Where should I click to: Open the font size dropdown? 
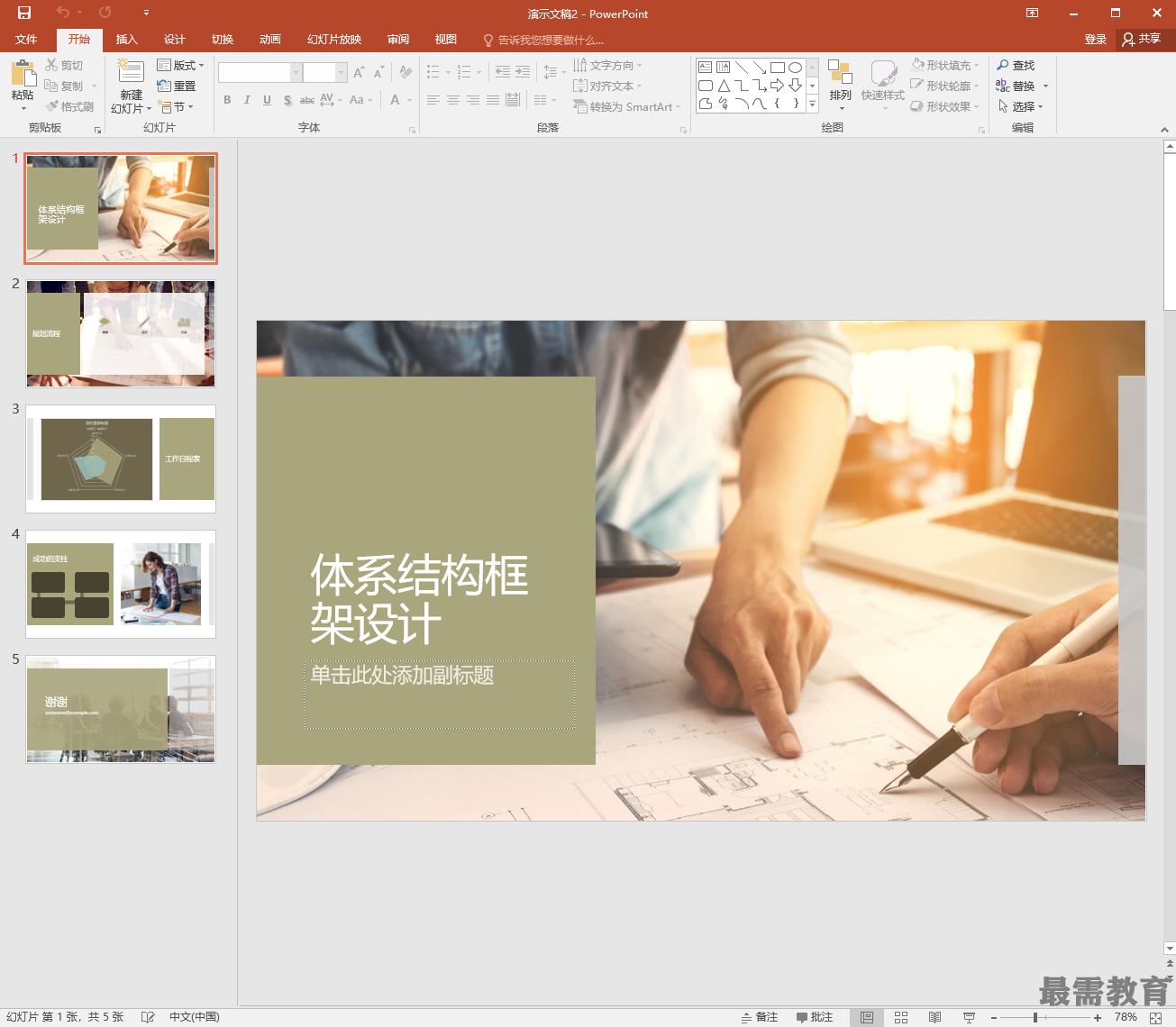(x=342, y=72)
